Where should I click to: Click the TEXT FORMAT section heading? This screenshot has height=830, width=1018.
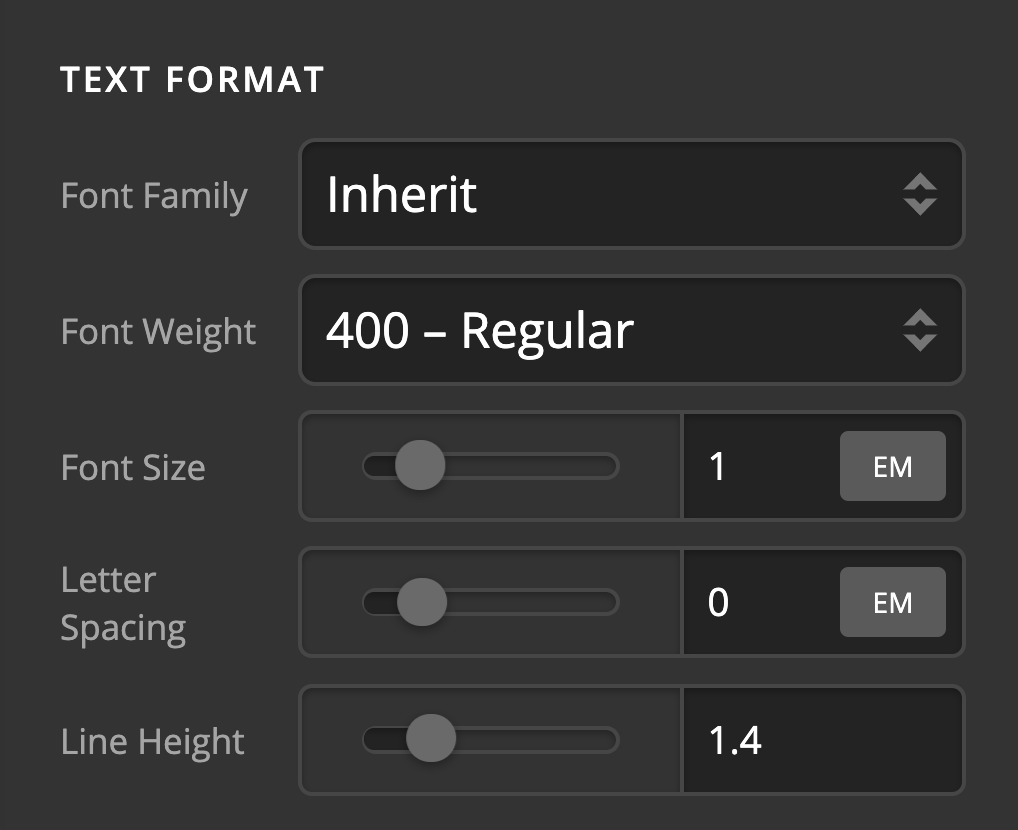192,80
